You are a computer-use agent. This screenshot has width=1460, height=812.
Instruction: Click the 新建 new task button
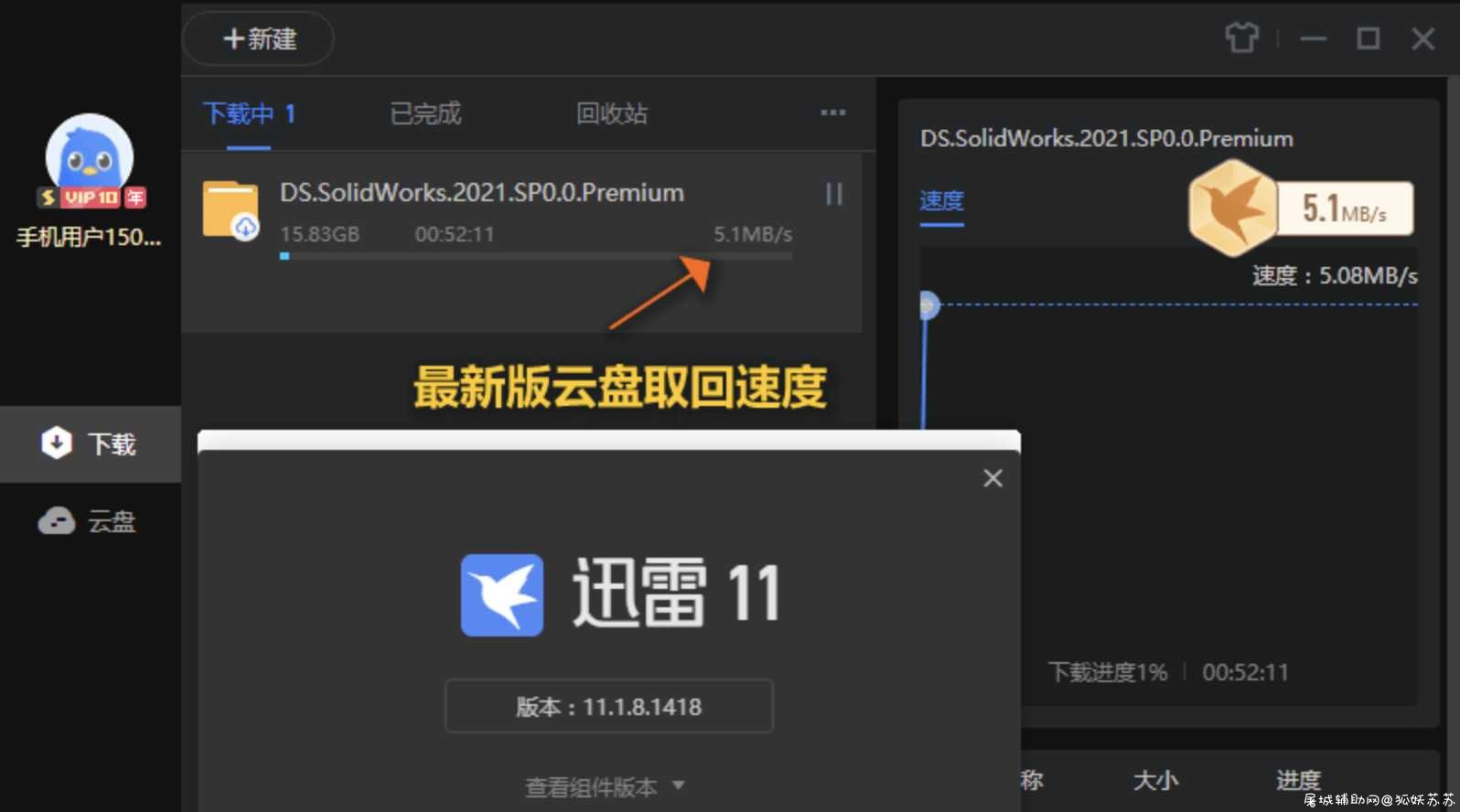259,38
